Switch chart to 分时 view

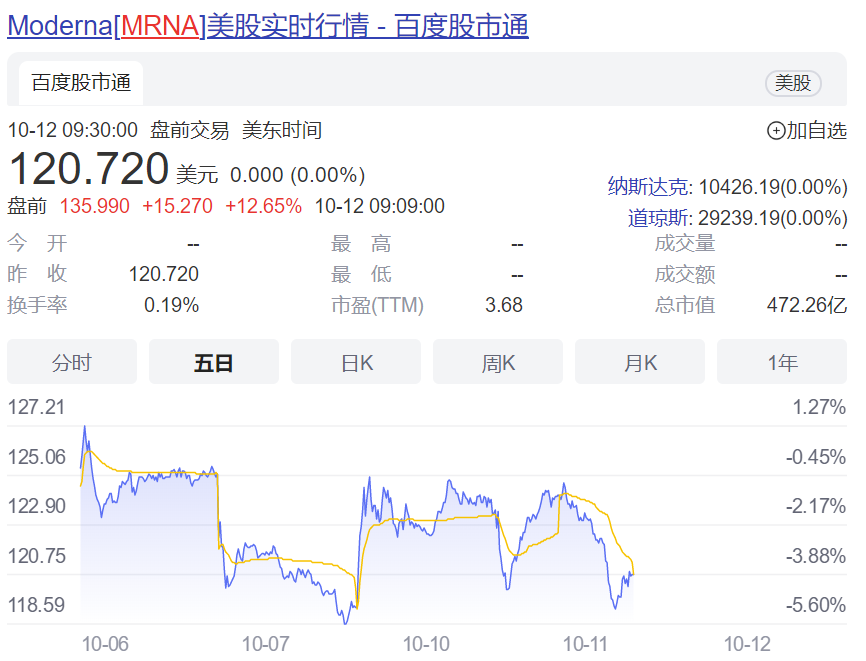pyautogui.click(x=72, y=362)
